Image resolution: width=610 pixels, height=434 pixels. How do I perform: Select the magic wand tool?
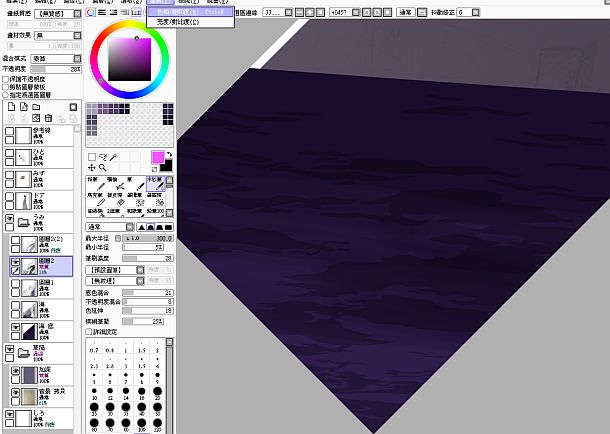coord(113,157)
